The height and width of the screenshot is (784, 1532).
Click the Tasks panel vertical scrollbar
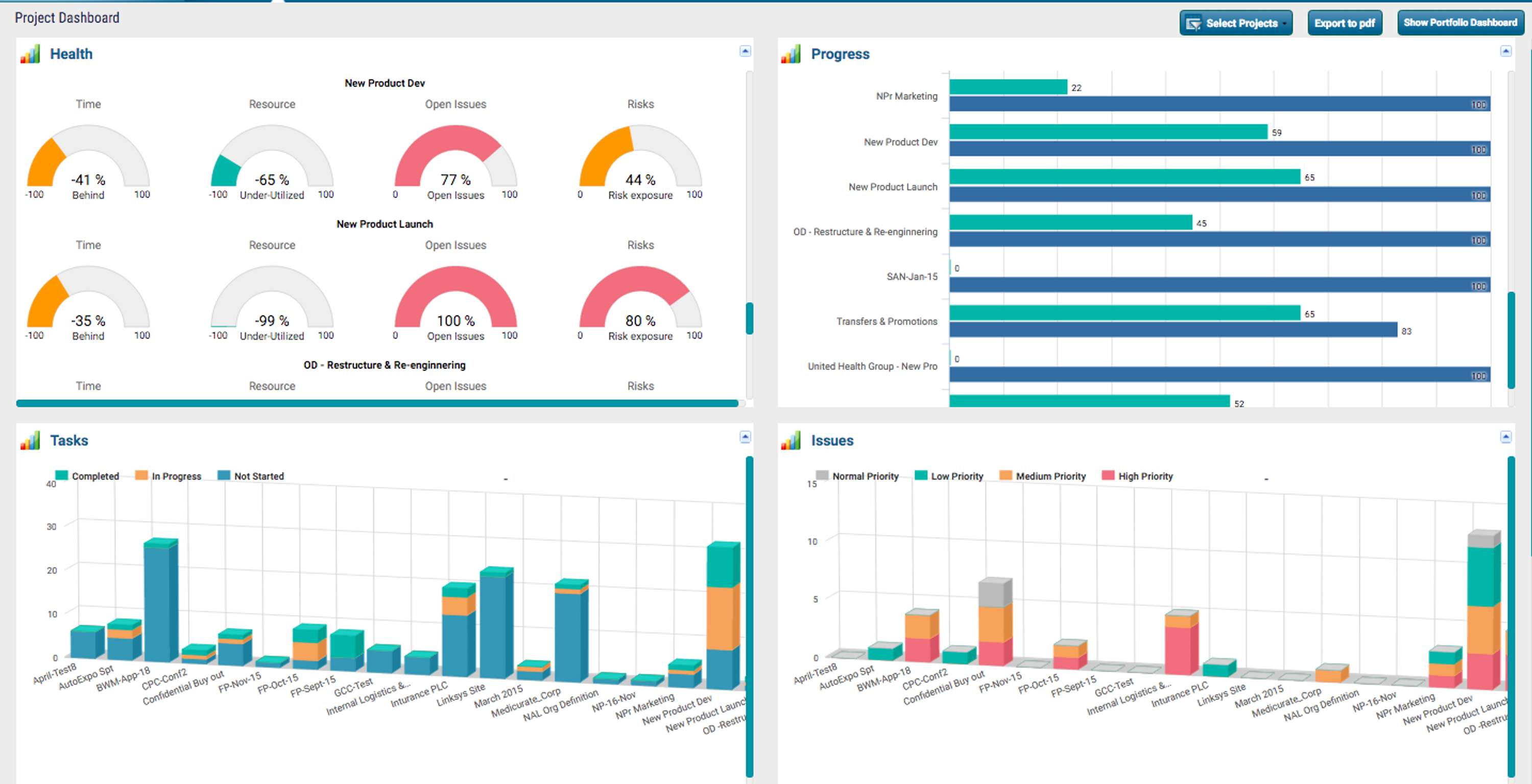749,617
